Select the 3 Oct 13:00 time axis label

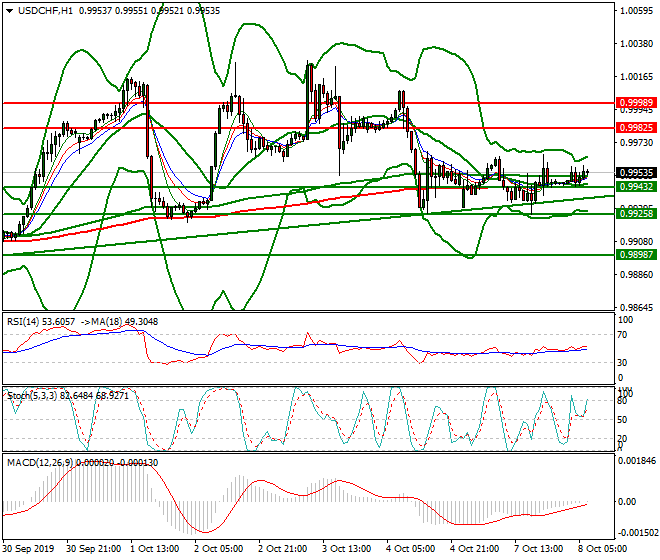click(346, 549)
